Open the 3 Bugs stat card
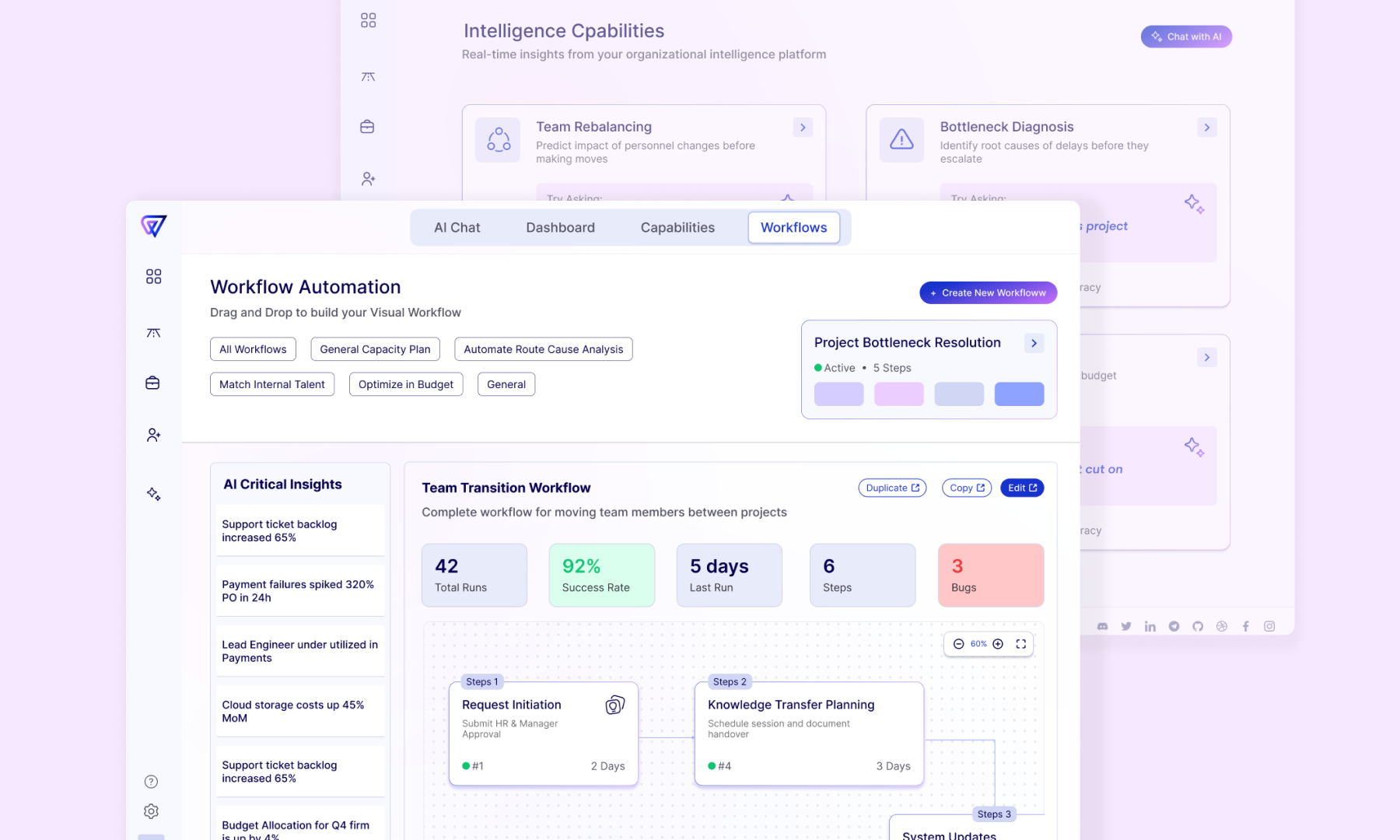The image size is (1400, 840). tap(991, 575)
